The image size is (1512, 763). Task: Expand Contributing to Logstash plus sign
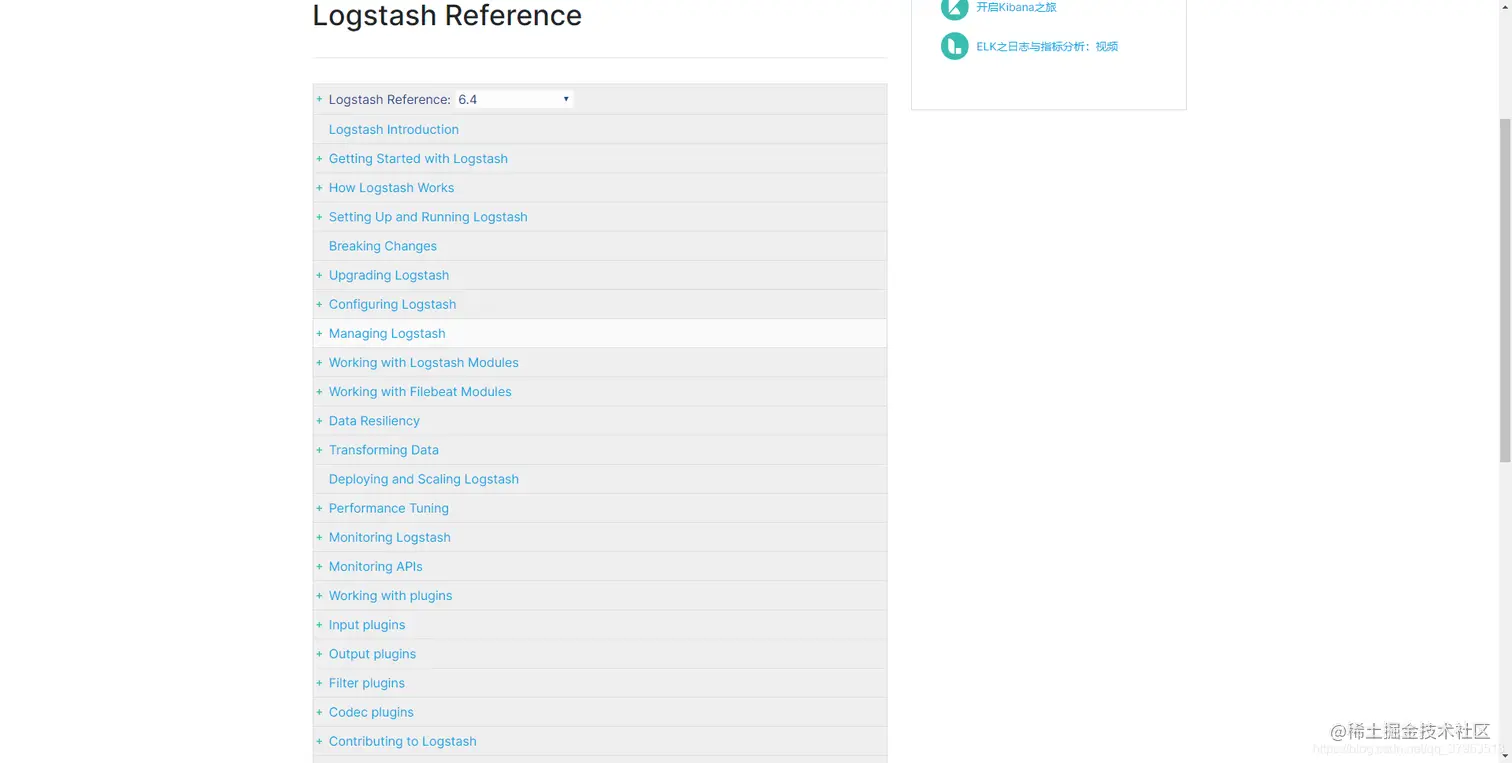[x=319, y=741]
